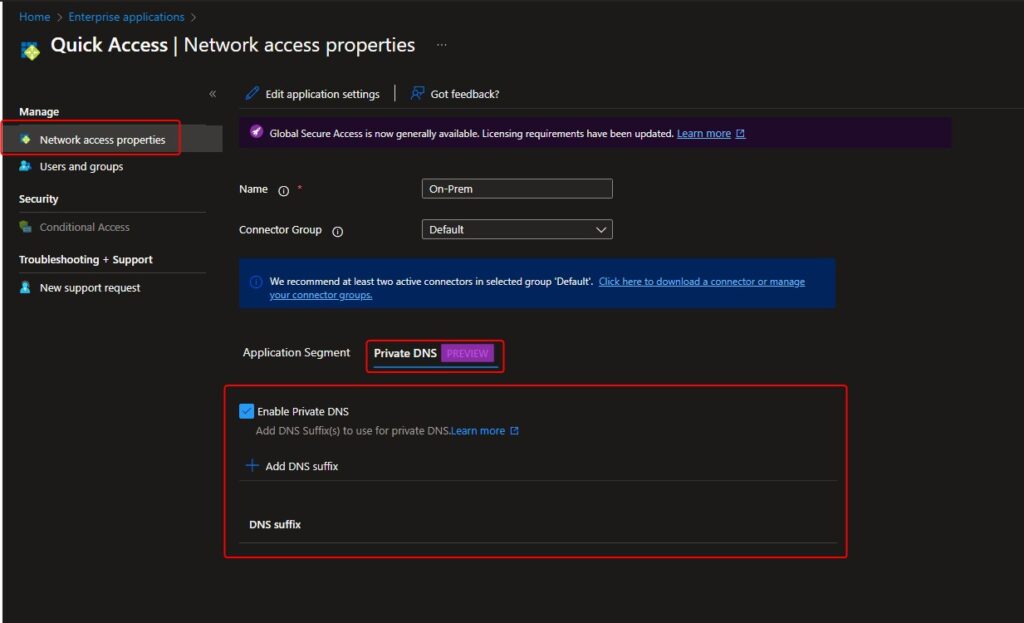1024x623 pixels.
Task: Click Add DNS suffix button
Action: click(292, 466)
